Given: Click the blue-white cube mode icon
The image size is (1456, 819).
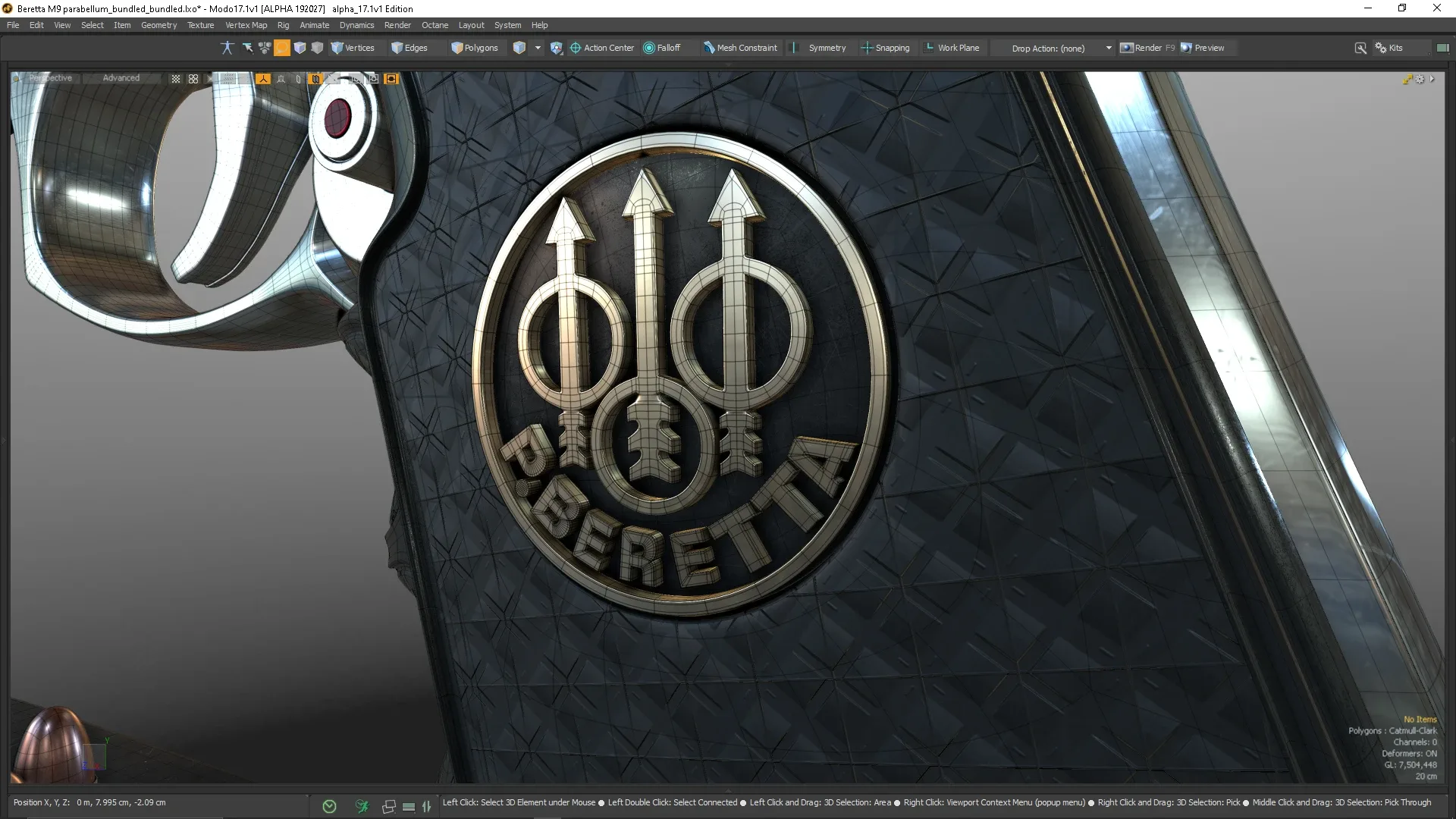Looking at the screenshot, I should pos(300,48).
